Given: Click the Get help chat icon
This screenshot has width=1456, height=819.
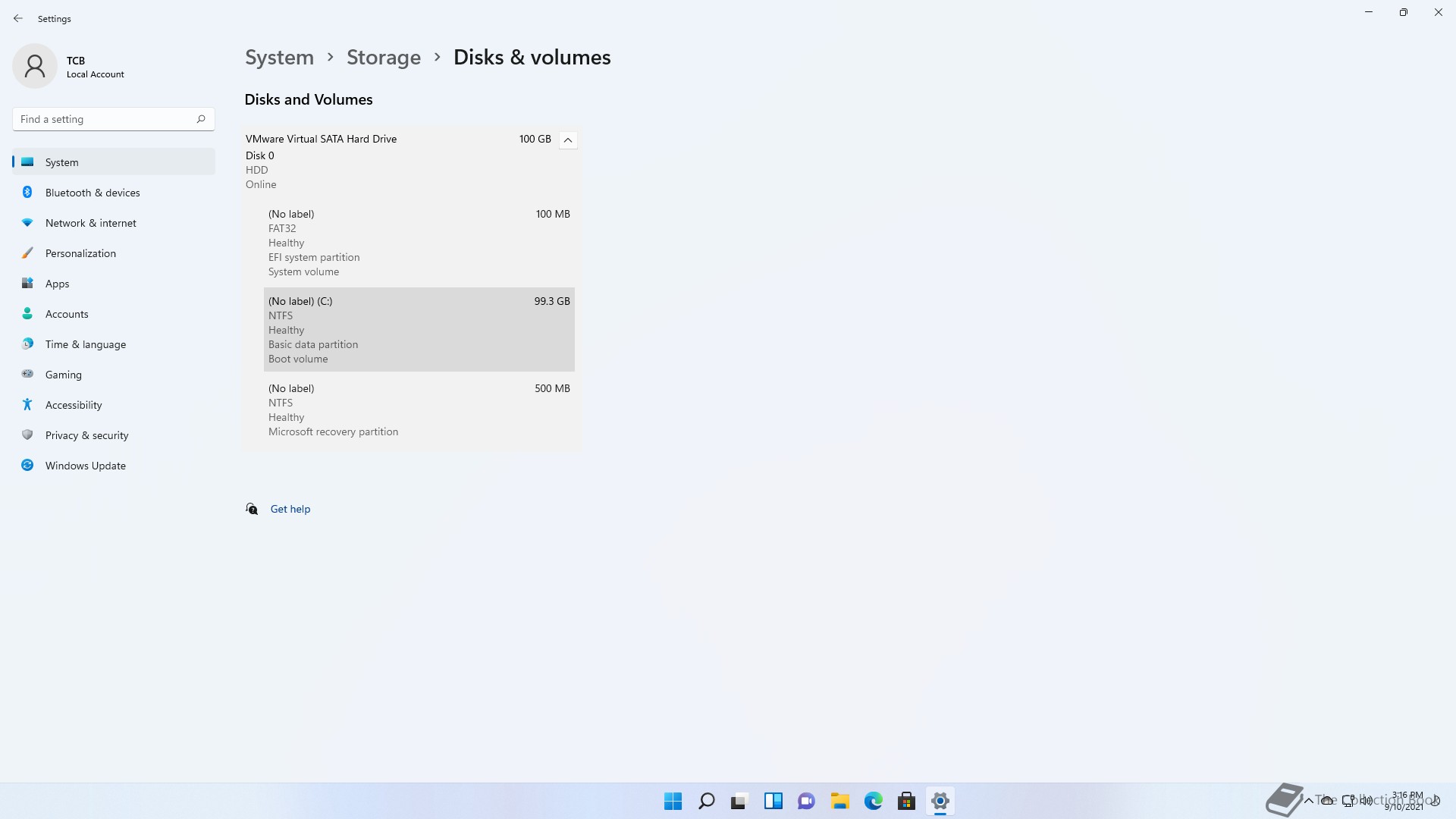Looking at the screenshot, I should 252,509.
